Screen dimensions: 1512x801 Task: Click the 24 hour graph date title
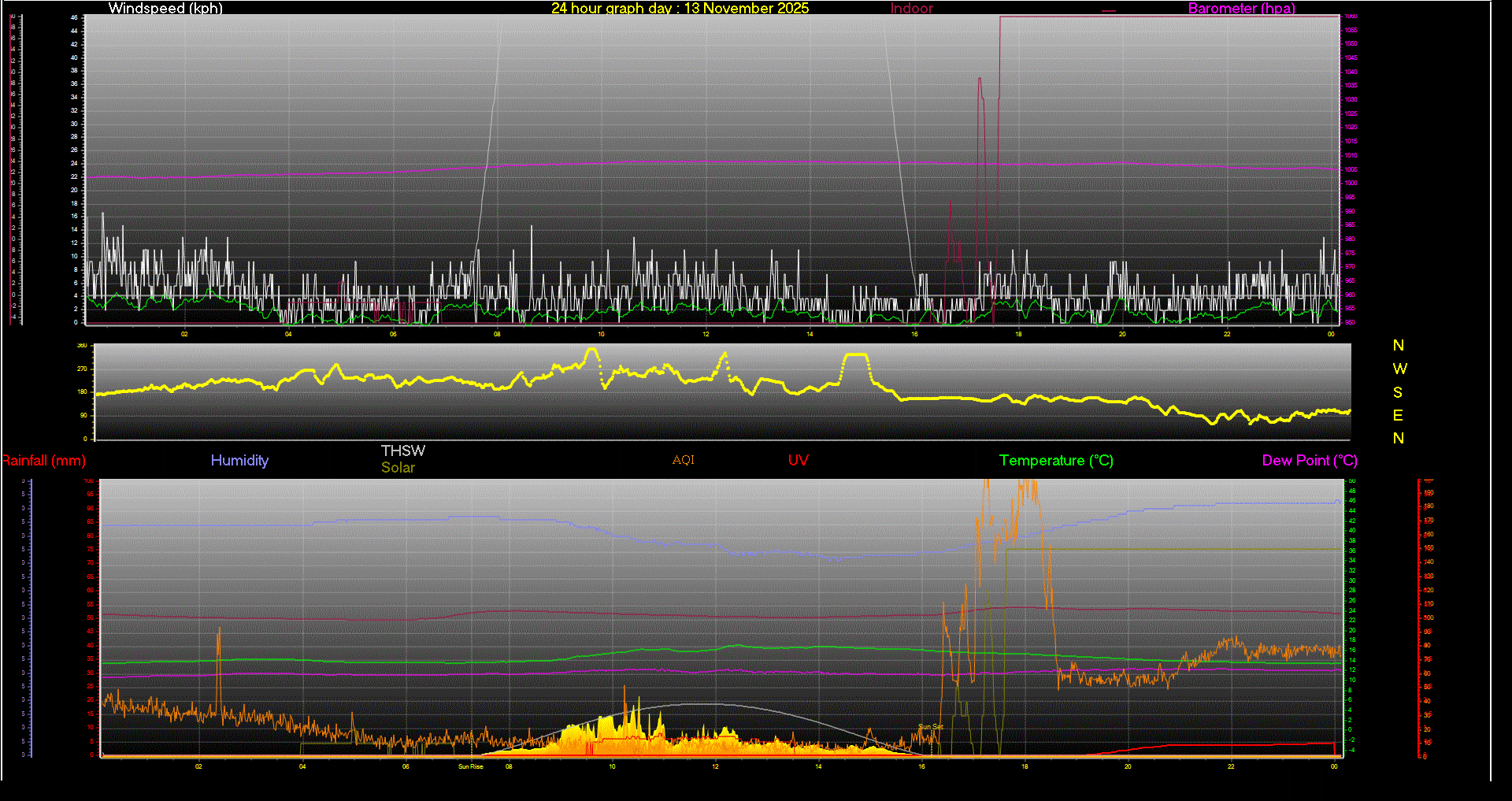(x=680, y=9)
